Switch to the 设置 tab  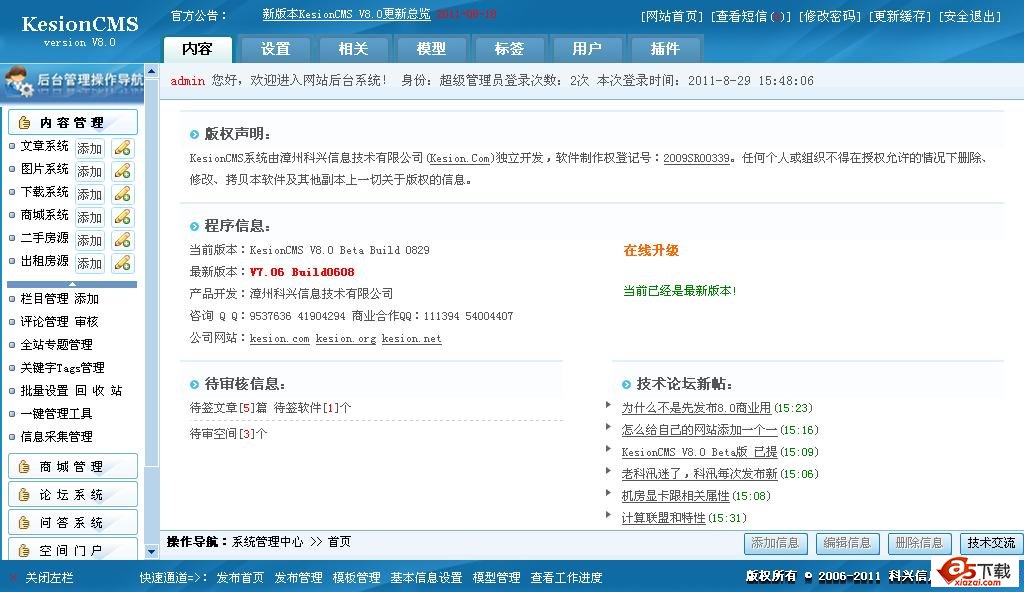[x=276, y=49]
